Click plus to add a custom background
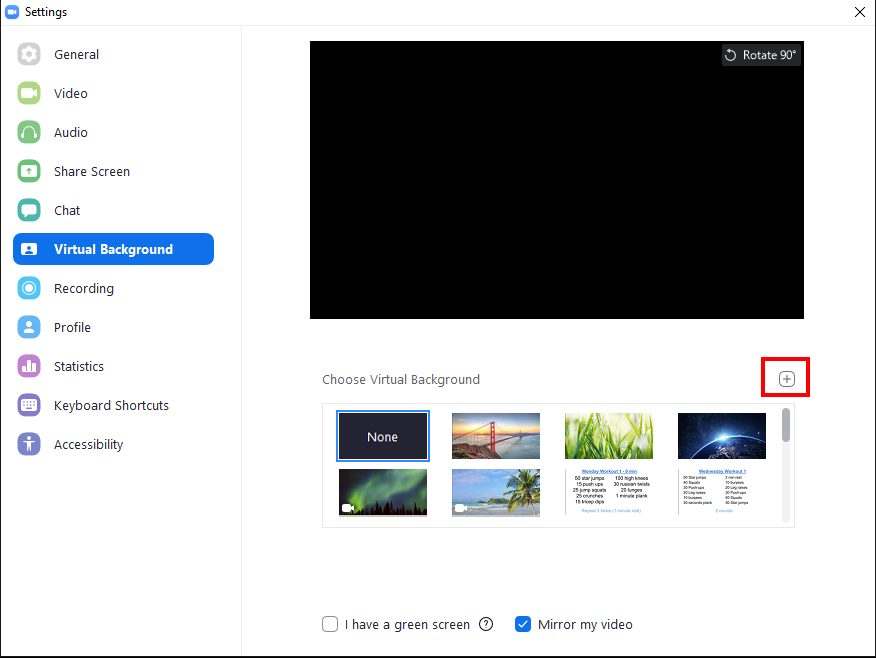This screenshot has width=876, height=658. 786,377
